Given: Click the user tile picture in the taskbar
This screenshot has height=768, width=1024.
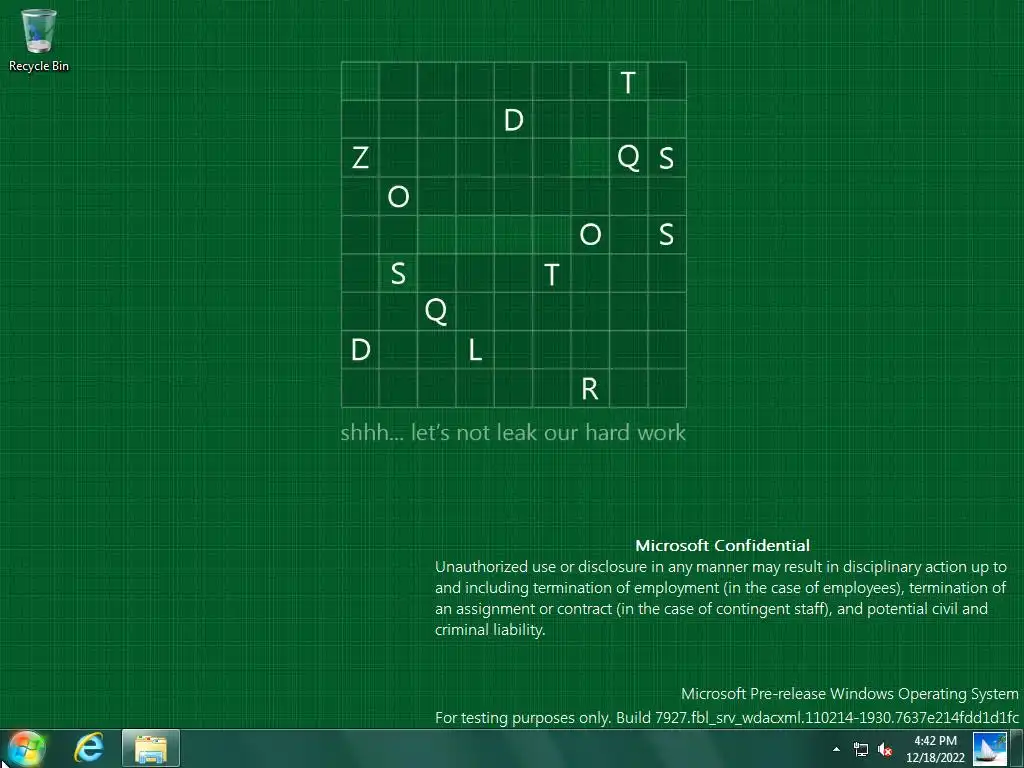Looking at the screenshot, I should (x=989, y=748).
